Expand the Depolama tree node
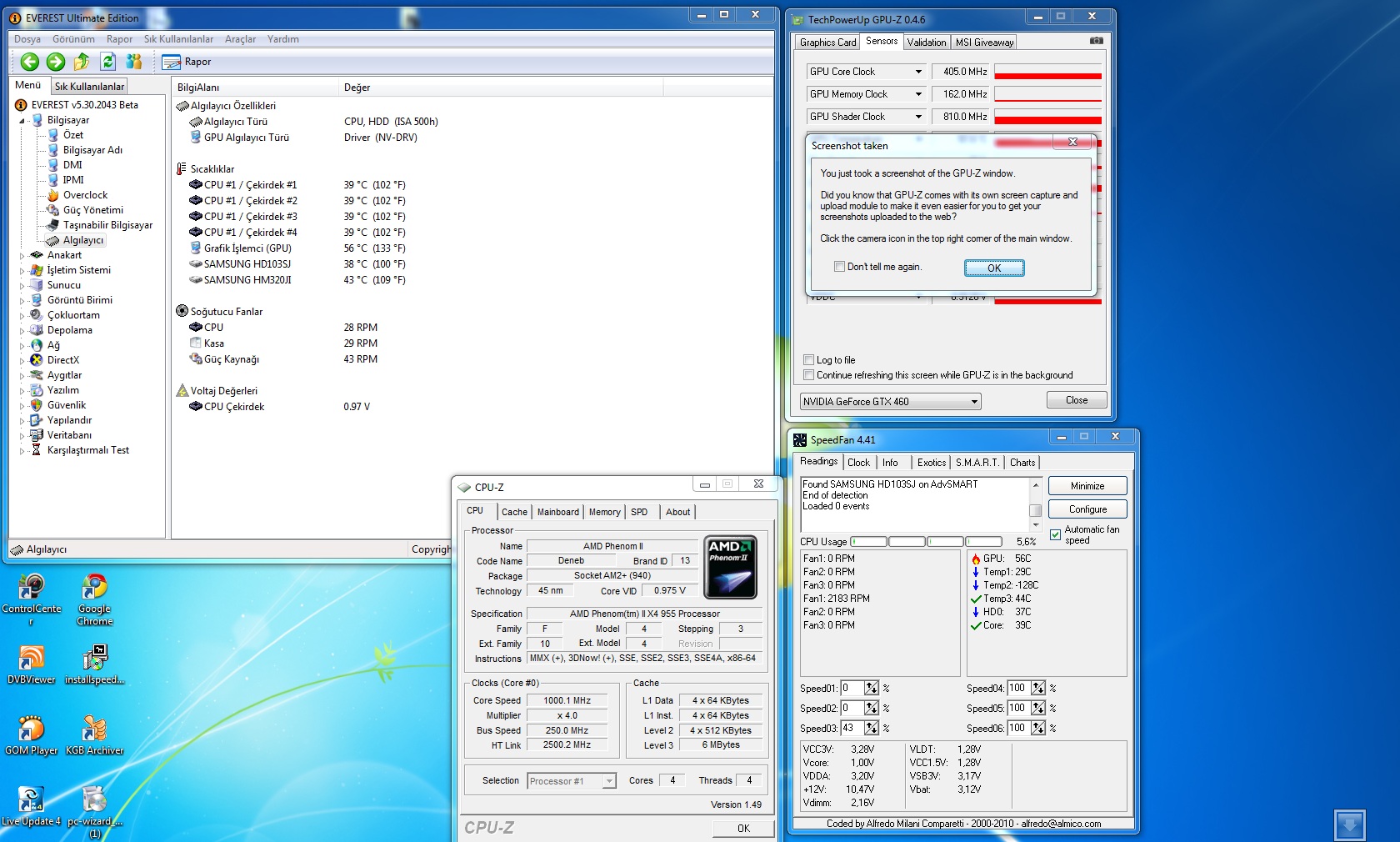The image size is (1400, 842). pos(22,330)
